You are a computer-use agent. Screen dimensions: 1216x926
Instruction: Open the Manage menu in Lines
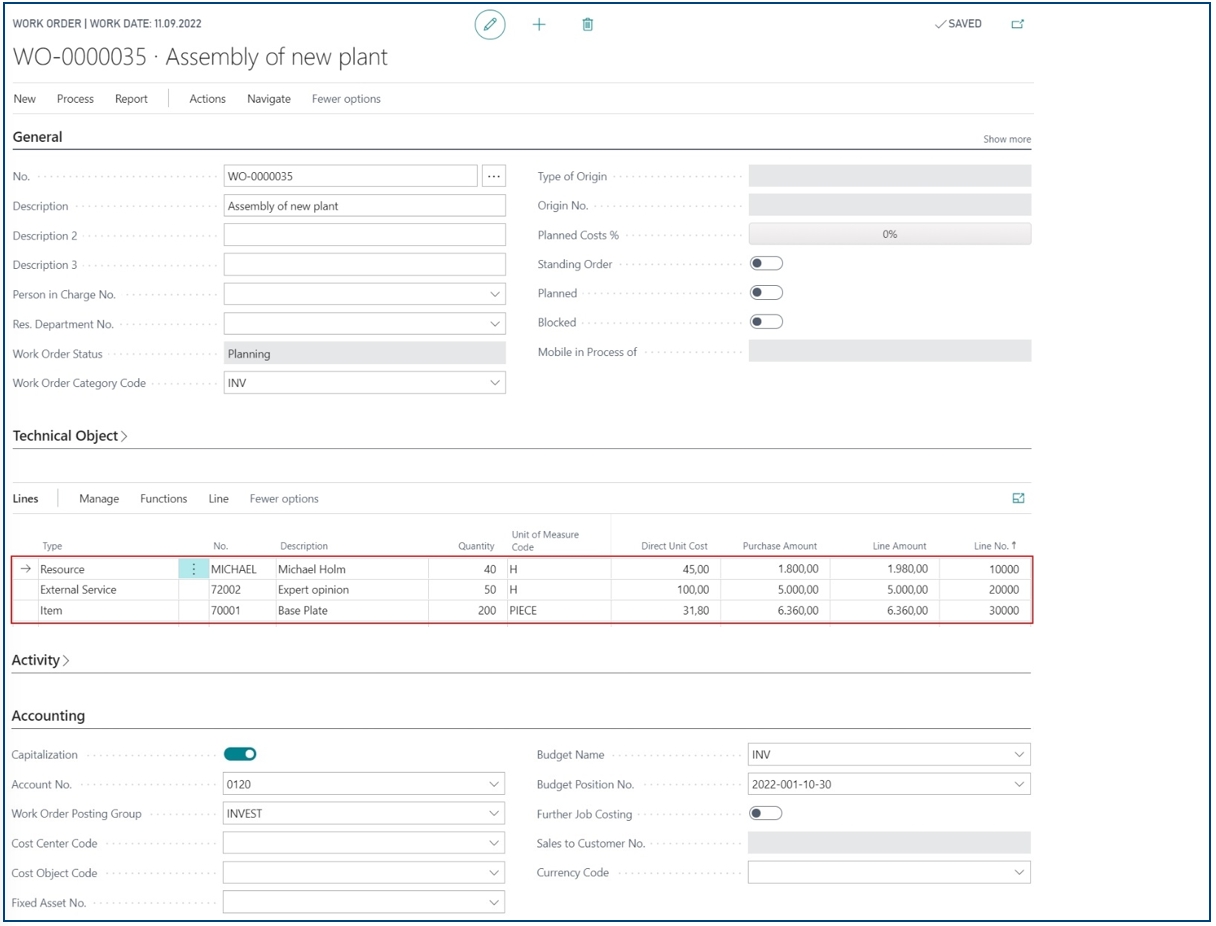tap(99, 498)
